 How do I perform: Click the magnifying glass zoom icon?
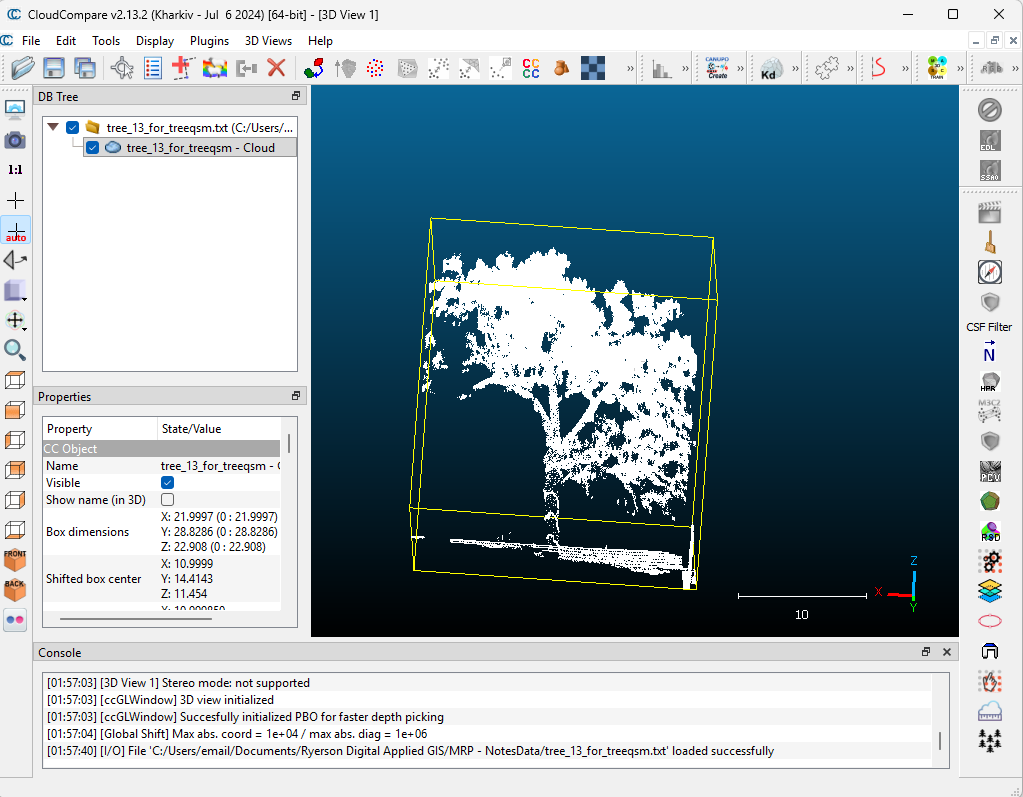click(15, 349)
